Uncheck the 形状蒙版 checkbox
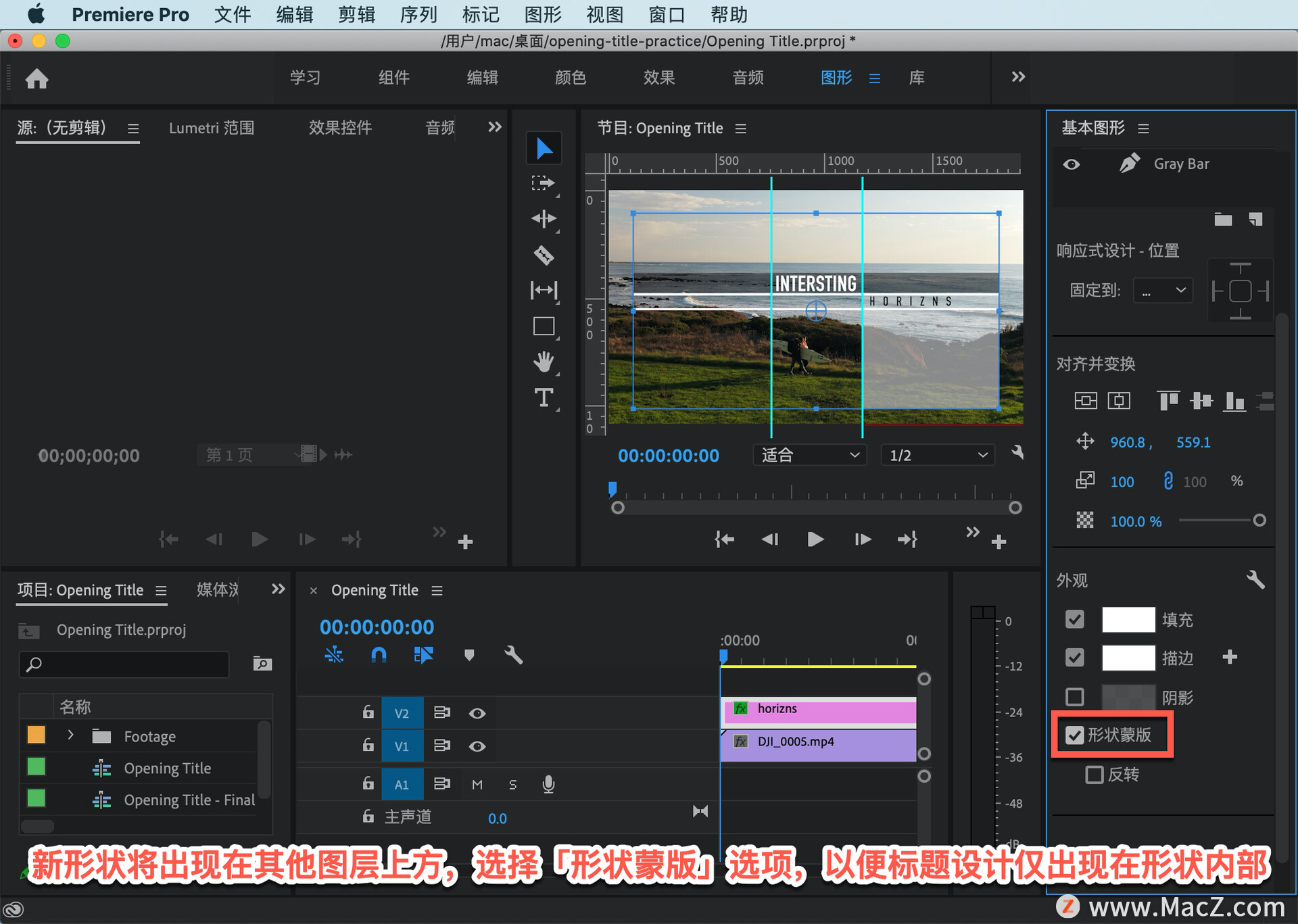This screenshot has width=1298, height=924. 1074,735
